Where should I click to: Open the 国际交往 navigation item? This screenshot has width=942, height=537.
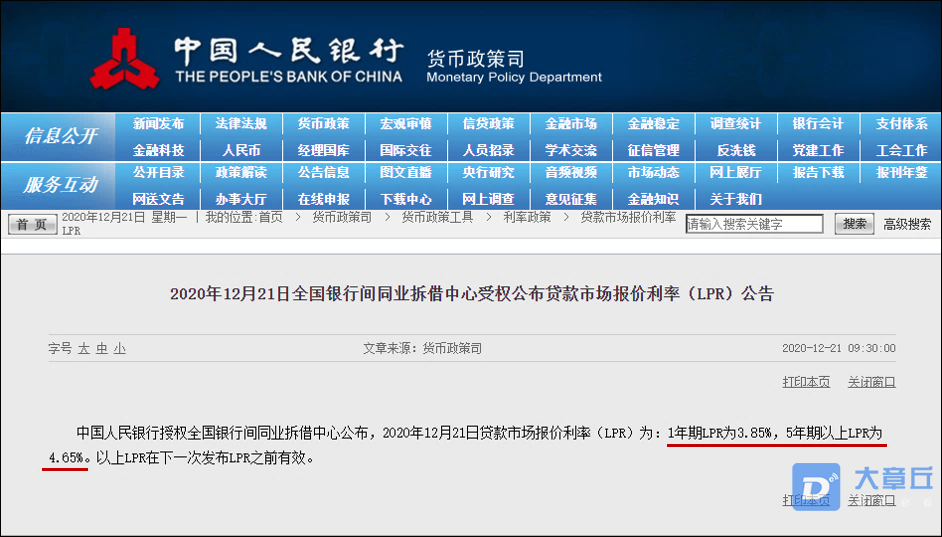406,150
